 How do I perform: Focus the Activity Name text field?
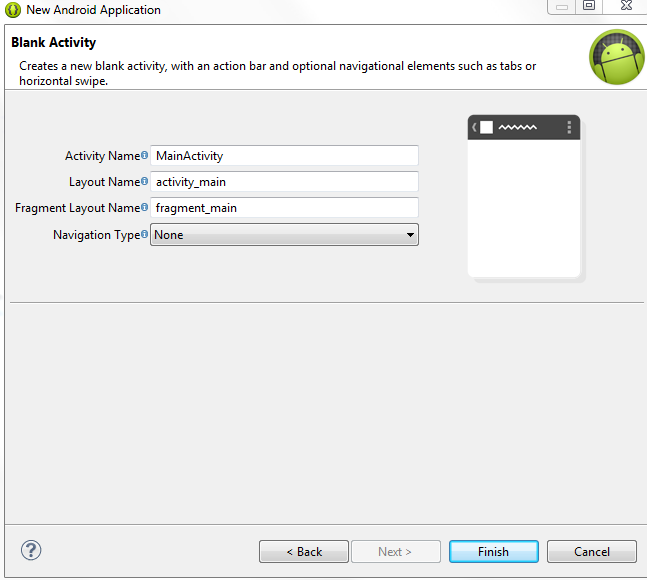click(x=284, y=156)
